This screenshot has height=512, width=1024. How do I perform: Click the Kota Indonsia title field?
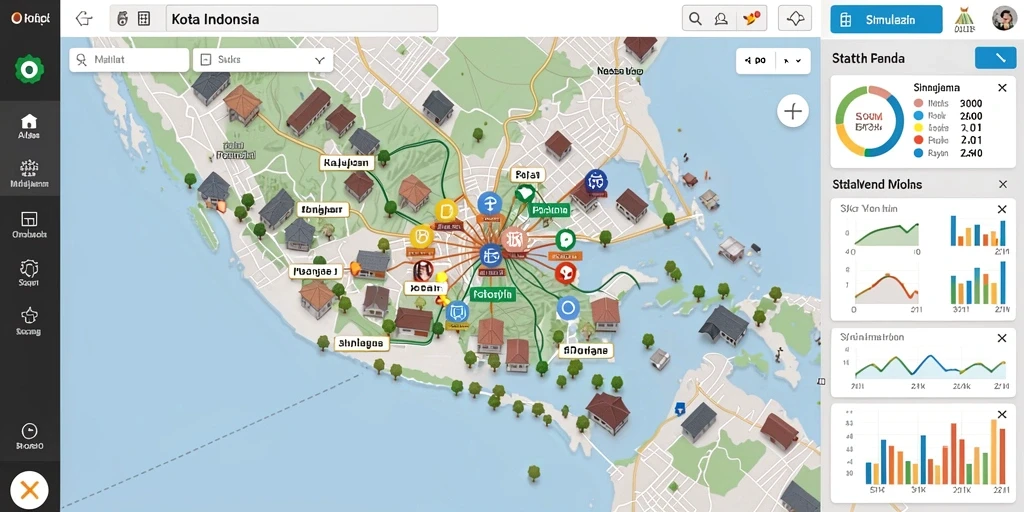pos(302,19)
